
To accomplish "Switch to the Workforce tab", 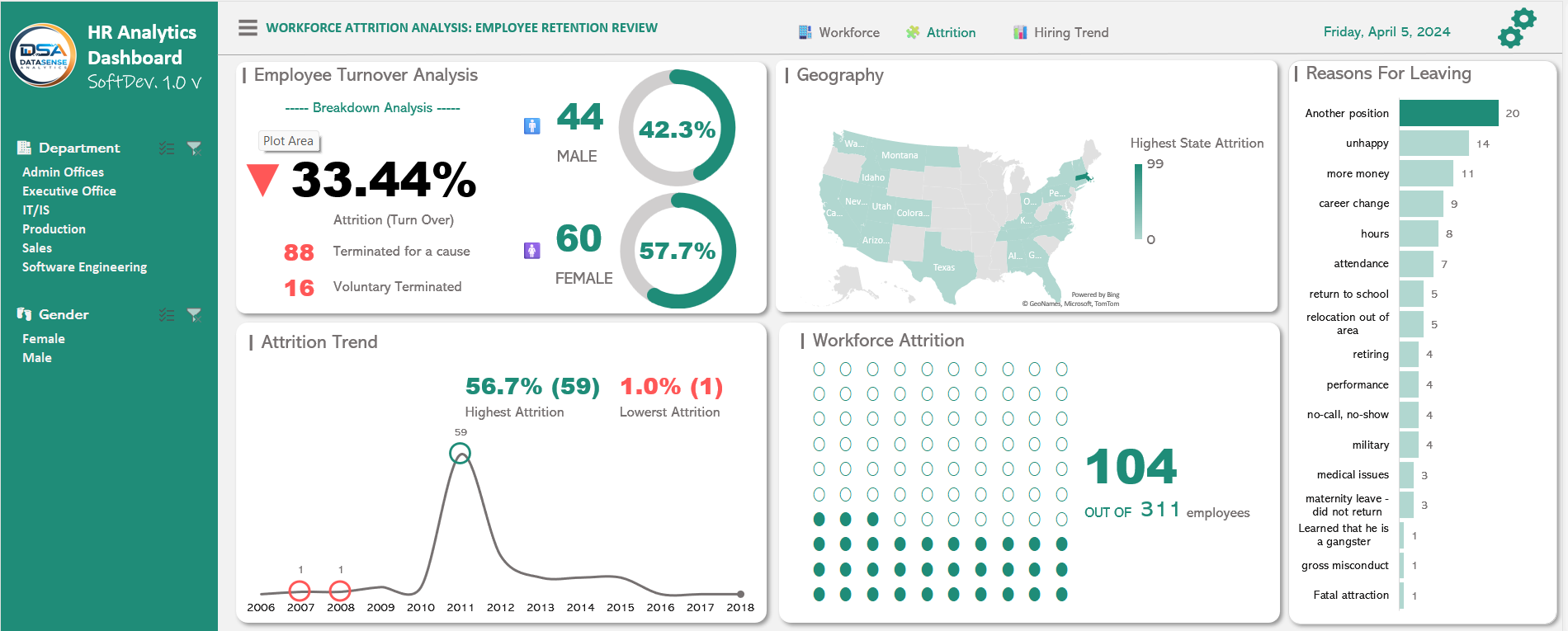I will click(839, 33).
